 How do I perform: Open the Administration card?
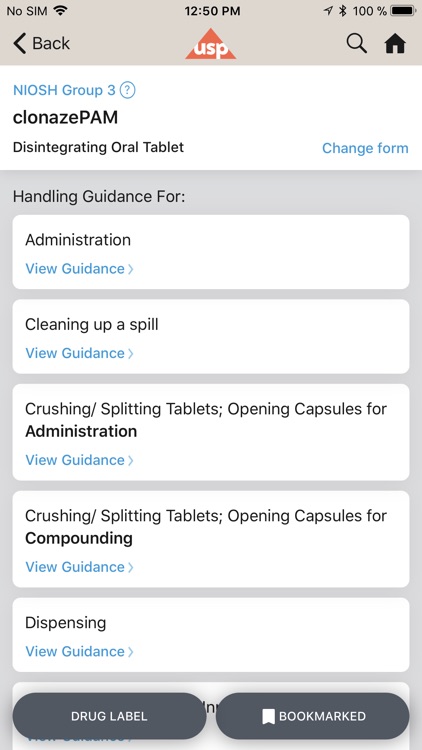(x=211, y=252)
